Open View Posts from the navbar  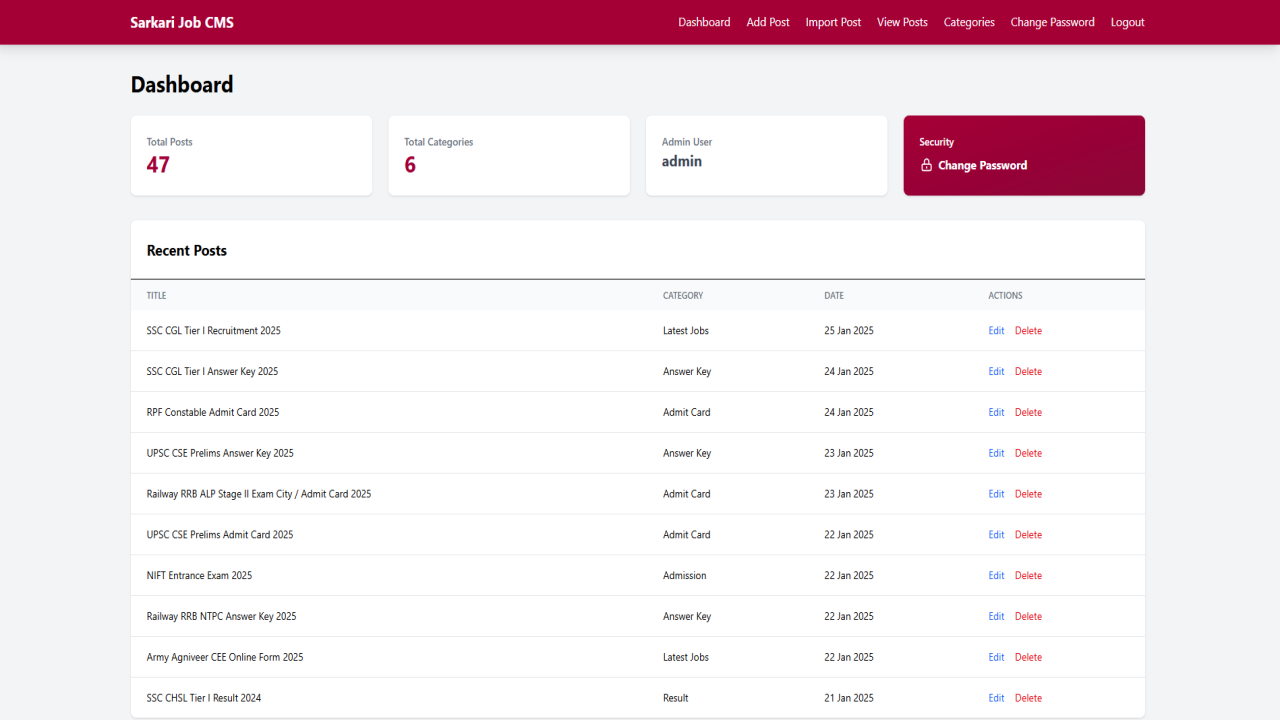pos(902,22)
